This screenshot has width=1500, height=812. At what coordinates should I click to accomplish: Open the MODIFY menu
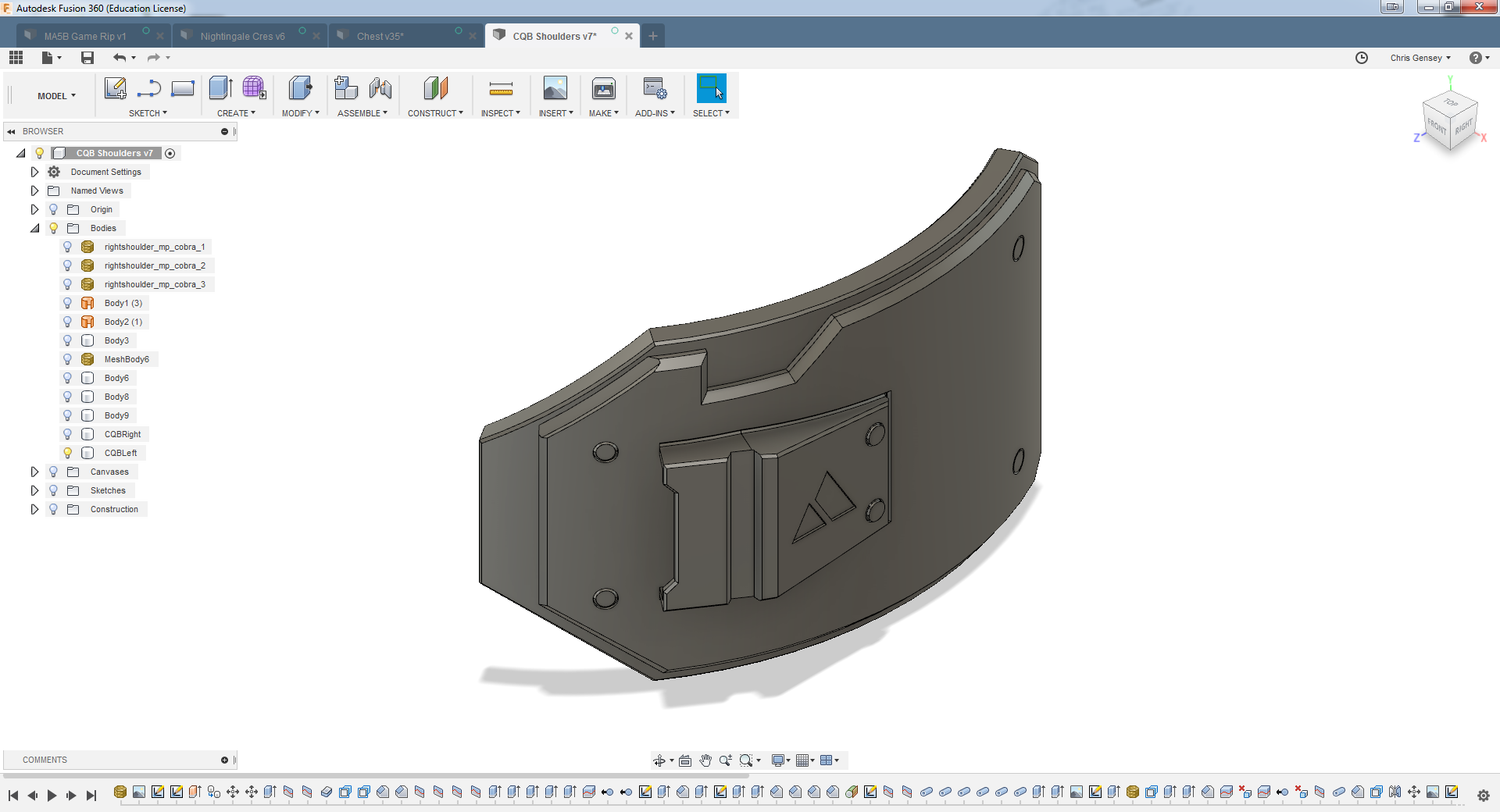click(300, 113)
